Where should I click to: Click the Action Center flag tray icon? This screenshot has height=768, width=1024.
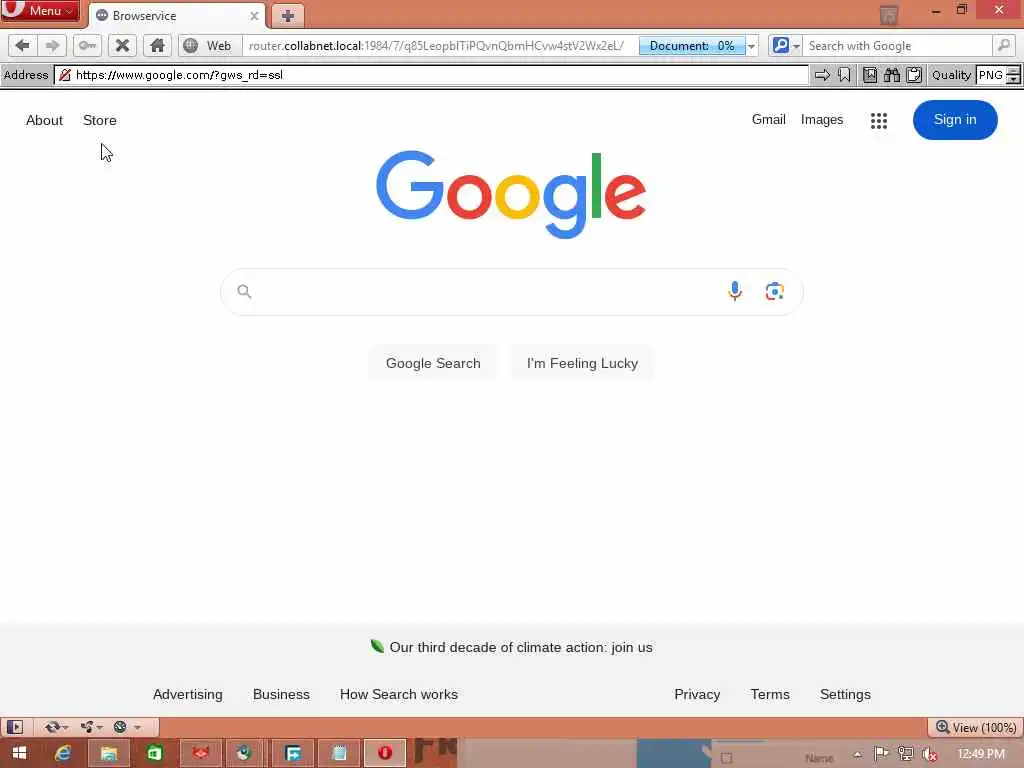(881, 754)
